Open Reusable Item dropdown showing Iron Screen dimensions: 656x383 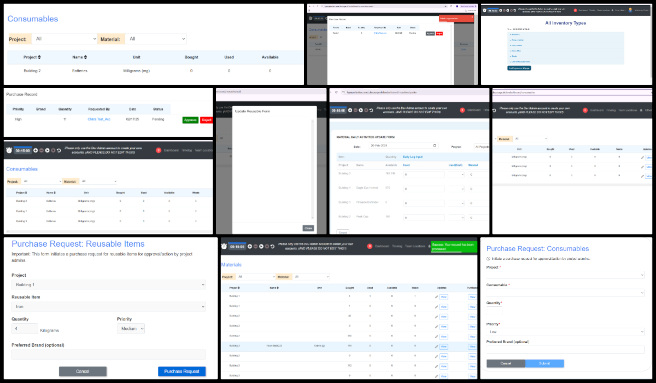(x=109, y=307)
